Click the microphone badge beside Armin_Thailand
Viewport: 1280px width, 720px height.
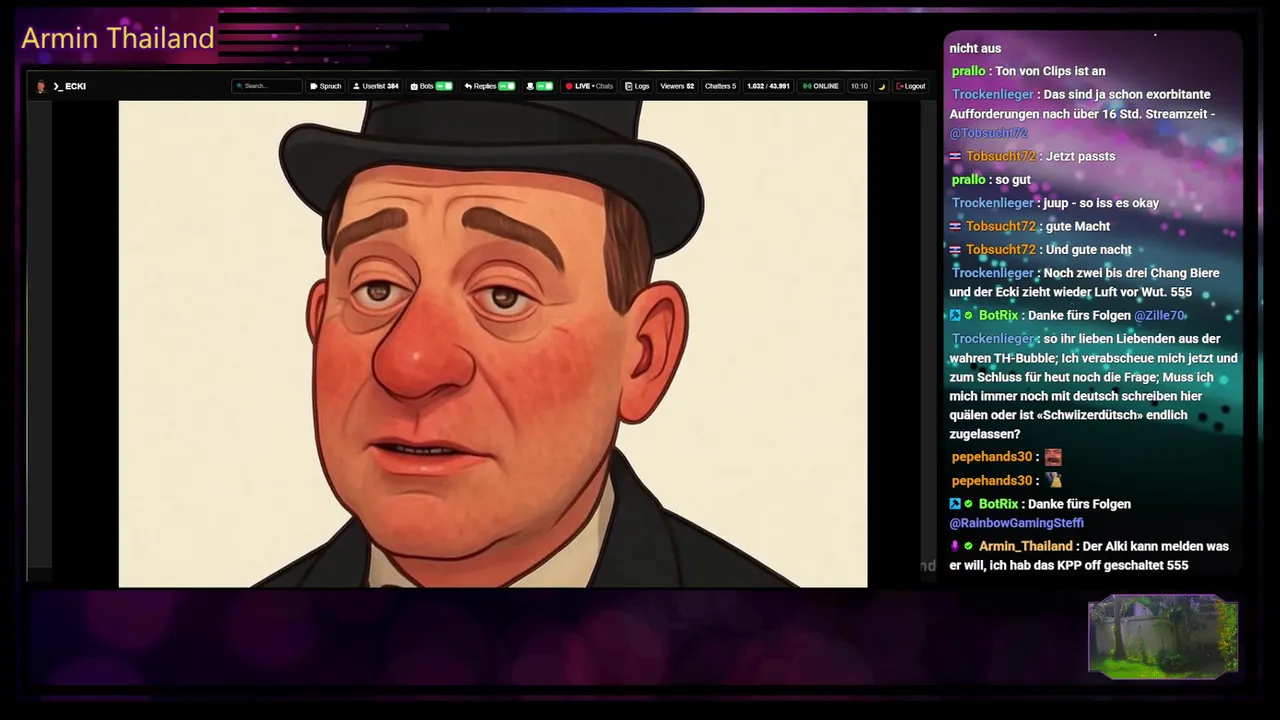tap(955, 546)
